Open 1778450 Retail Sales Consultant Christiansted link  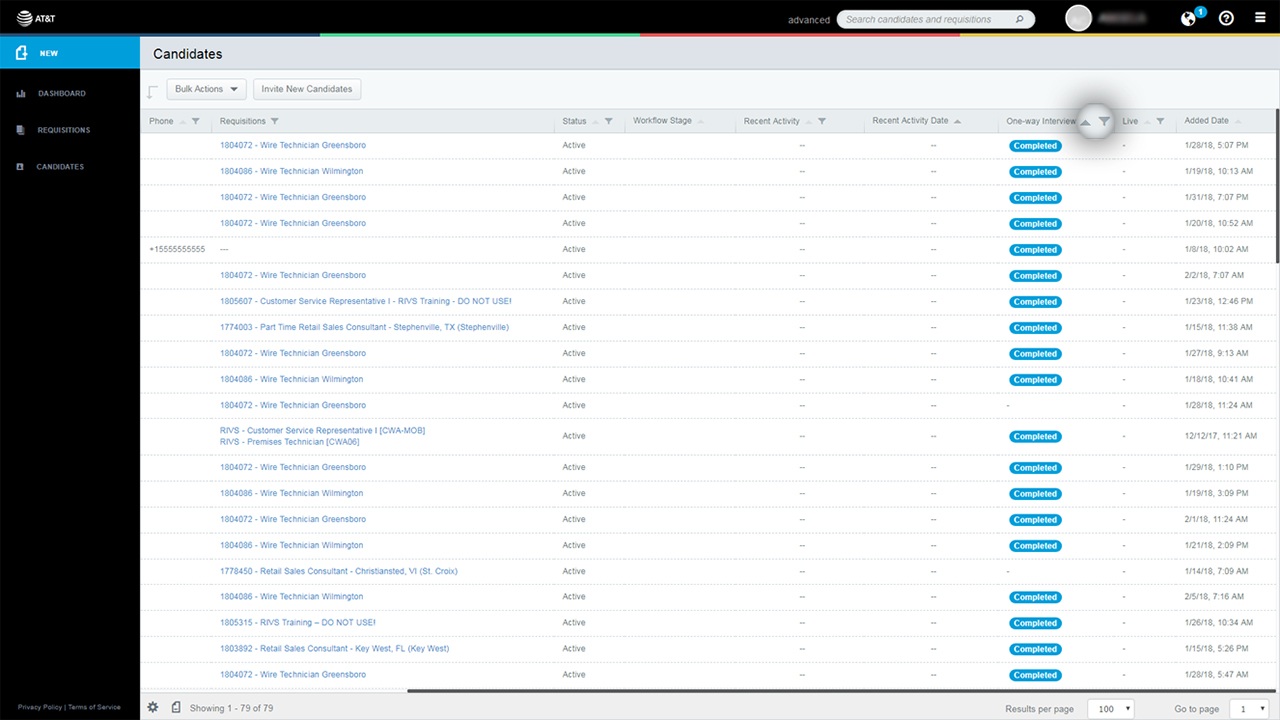tap(339, 571)
